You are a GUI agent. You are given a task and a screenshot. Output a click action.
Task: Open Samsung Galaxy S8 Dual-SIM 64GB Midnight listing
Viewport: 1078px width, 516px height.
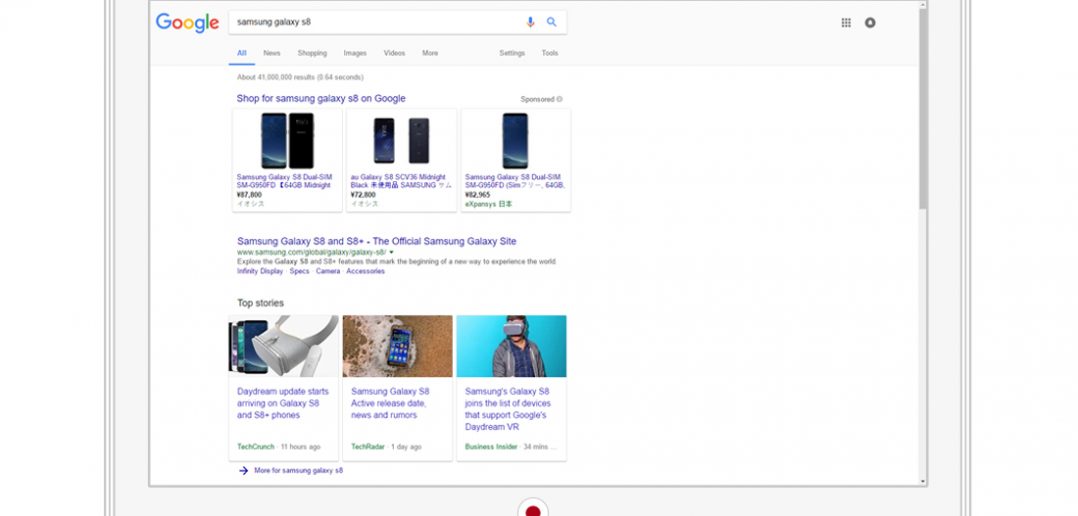[284, 181]
